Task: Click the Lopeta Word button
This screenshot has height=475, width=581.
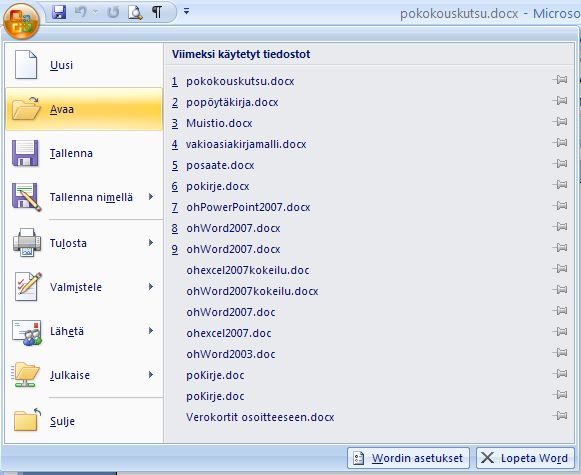Action: click(x=525, y=458)
